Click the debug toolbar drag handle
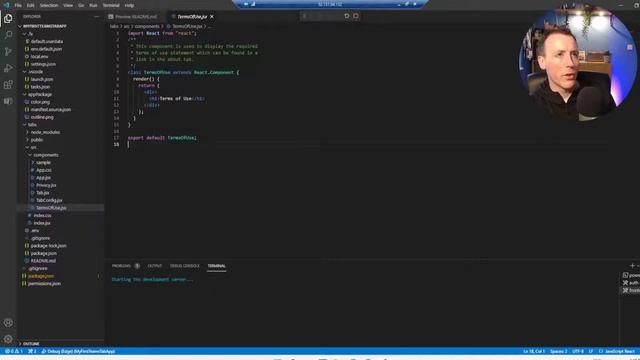Screen dimensions: 640x360 (304, 16)
